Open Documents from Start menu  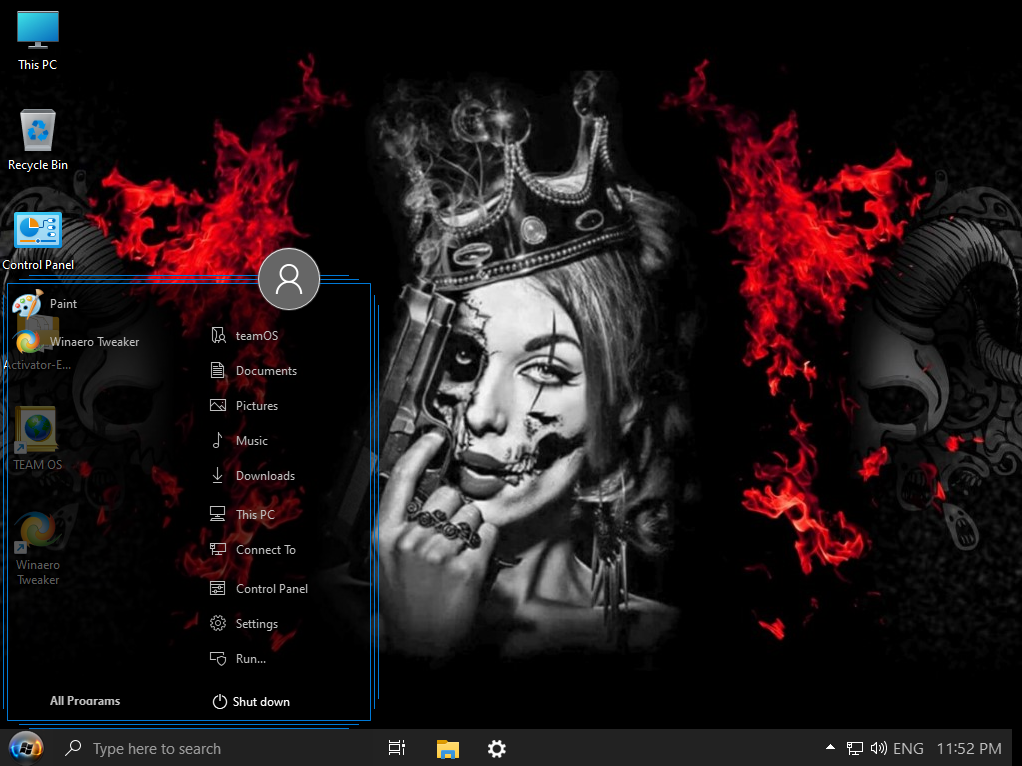tap(265, 371)
